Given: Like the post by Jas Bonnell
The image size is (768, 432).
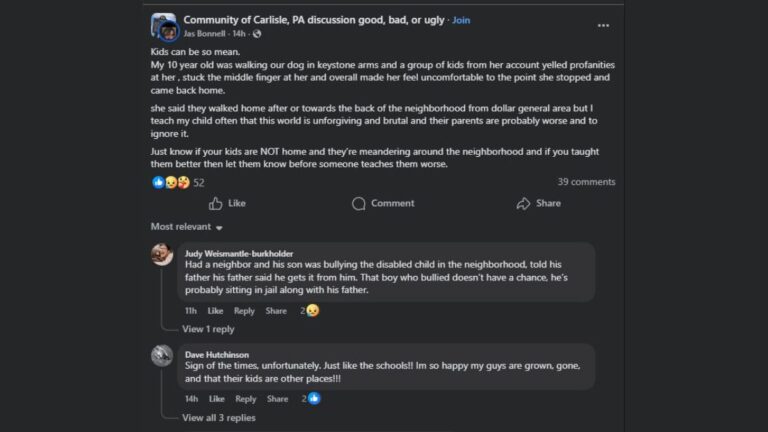Looking at the screenshot, I should [x=227, y=203].
